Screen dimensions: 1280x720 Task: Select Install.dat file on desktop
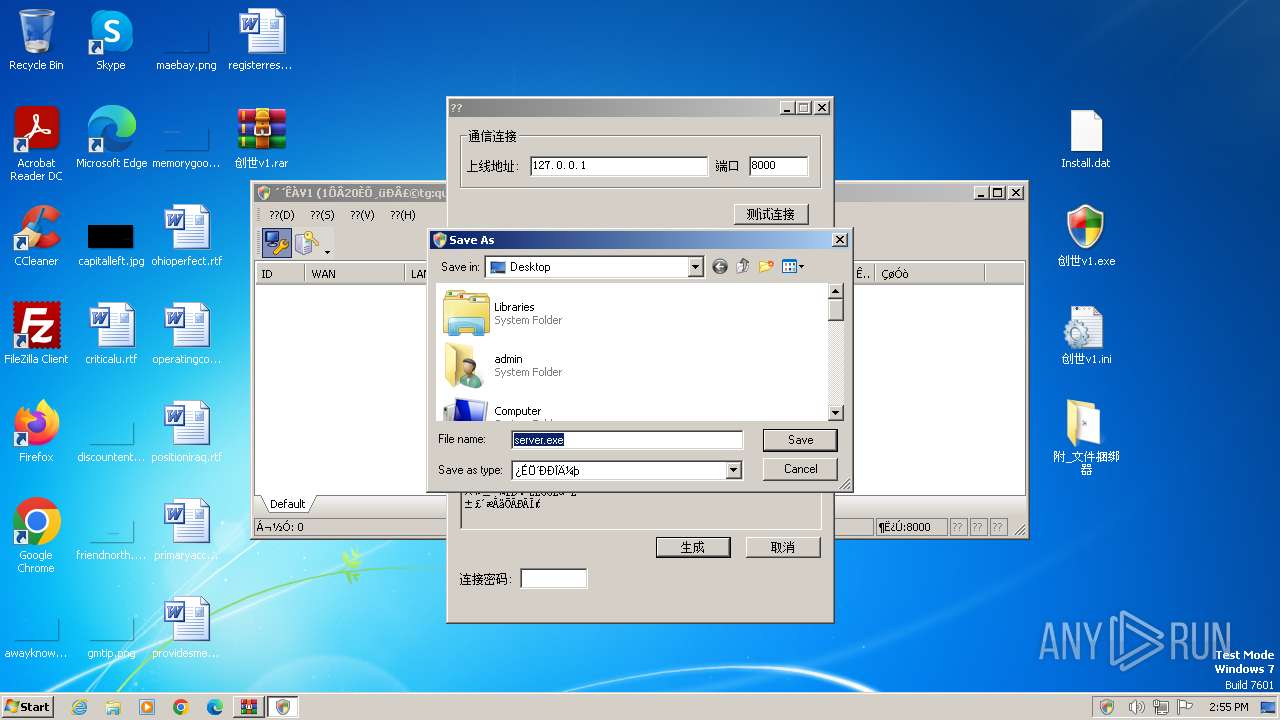click(1086, 138)
